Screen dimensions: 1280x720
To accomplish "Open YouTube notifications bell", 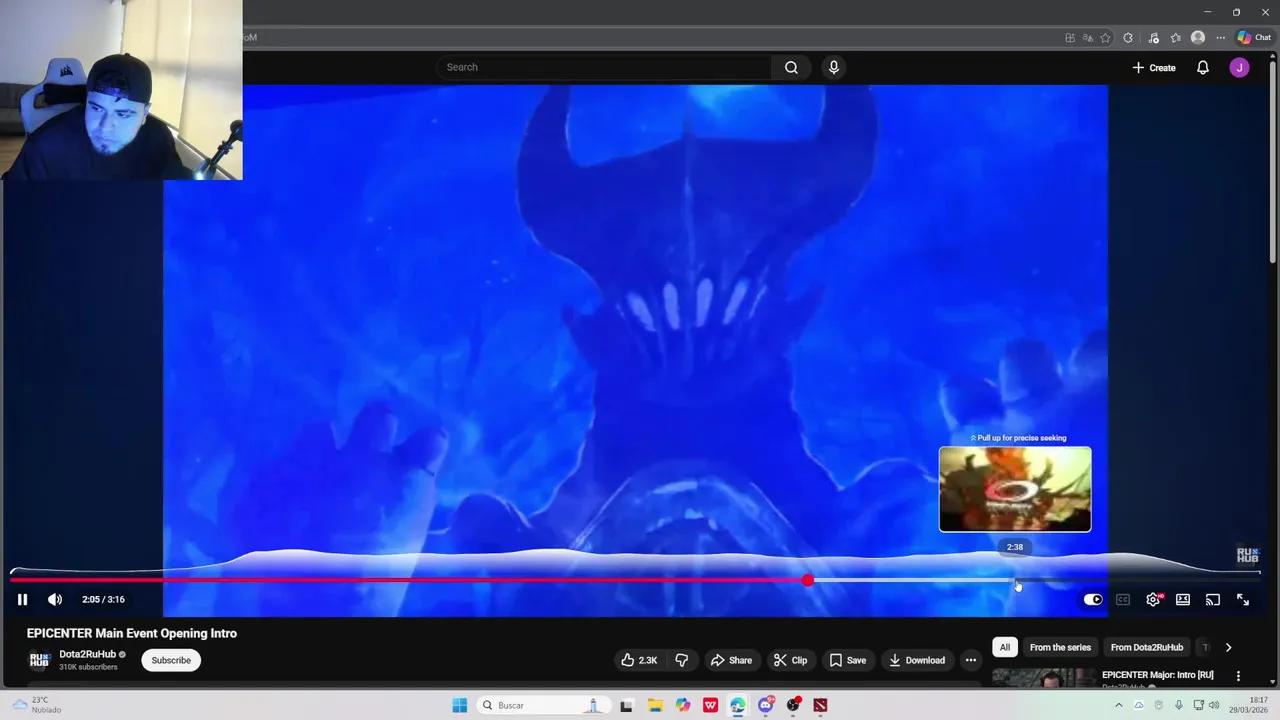I will coord(1203,68).
